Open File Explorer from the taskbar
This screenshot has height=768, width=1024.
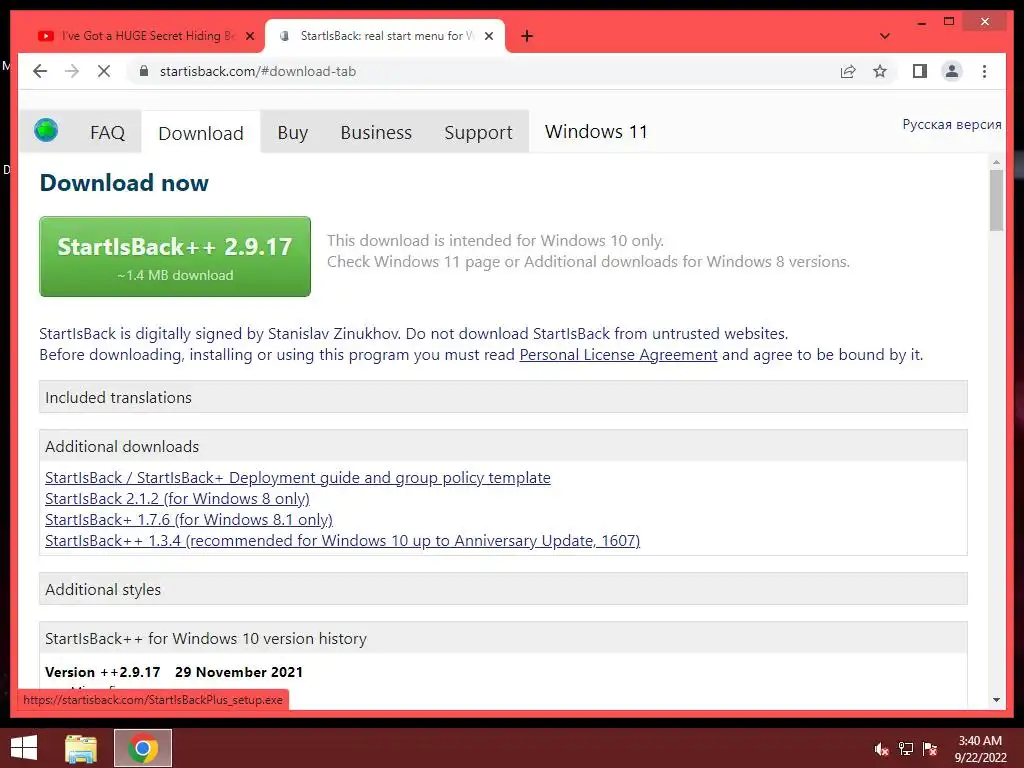point(80,748)
